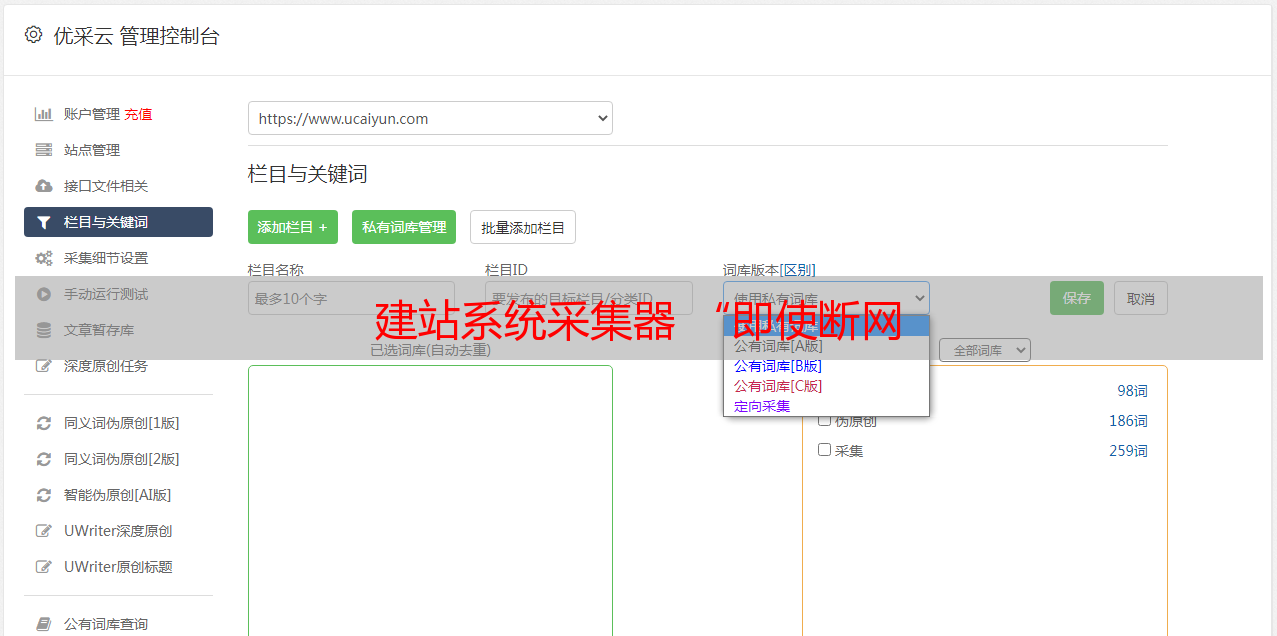Viewport: 1277px width, 636px height.
Task: Open the 全部词库 filter dropdown
Action: 985,350
